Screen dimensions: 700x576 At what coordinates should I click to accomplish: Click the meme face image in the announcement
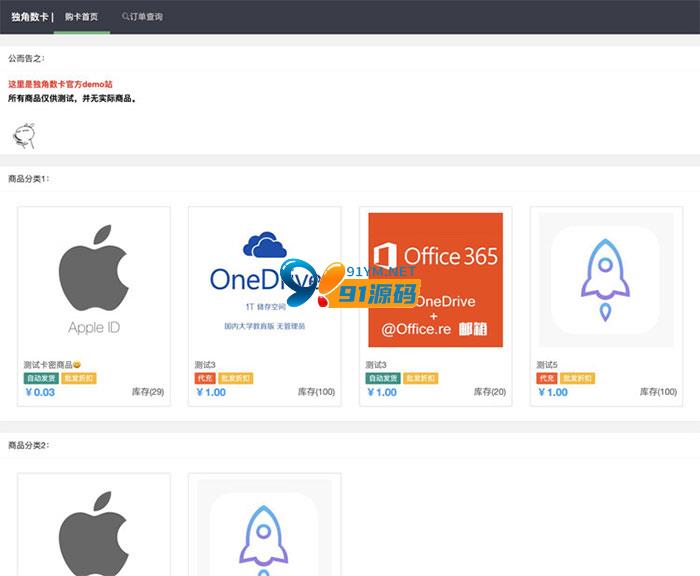point(24,136)
